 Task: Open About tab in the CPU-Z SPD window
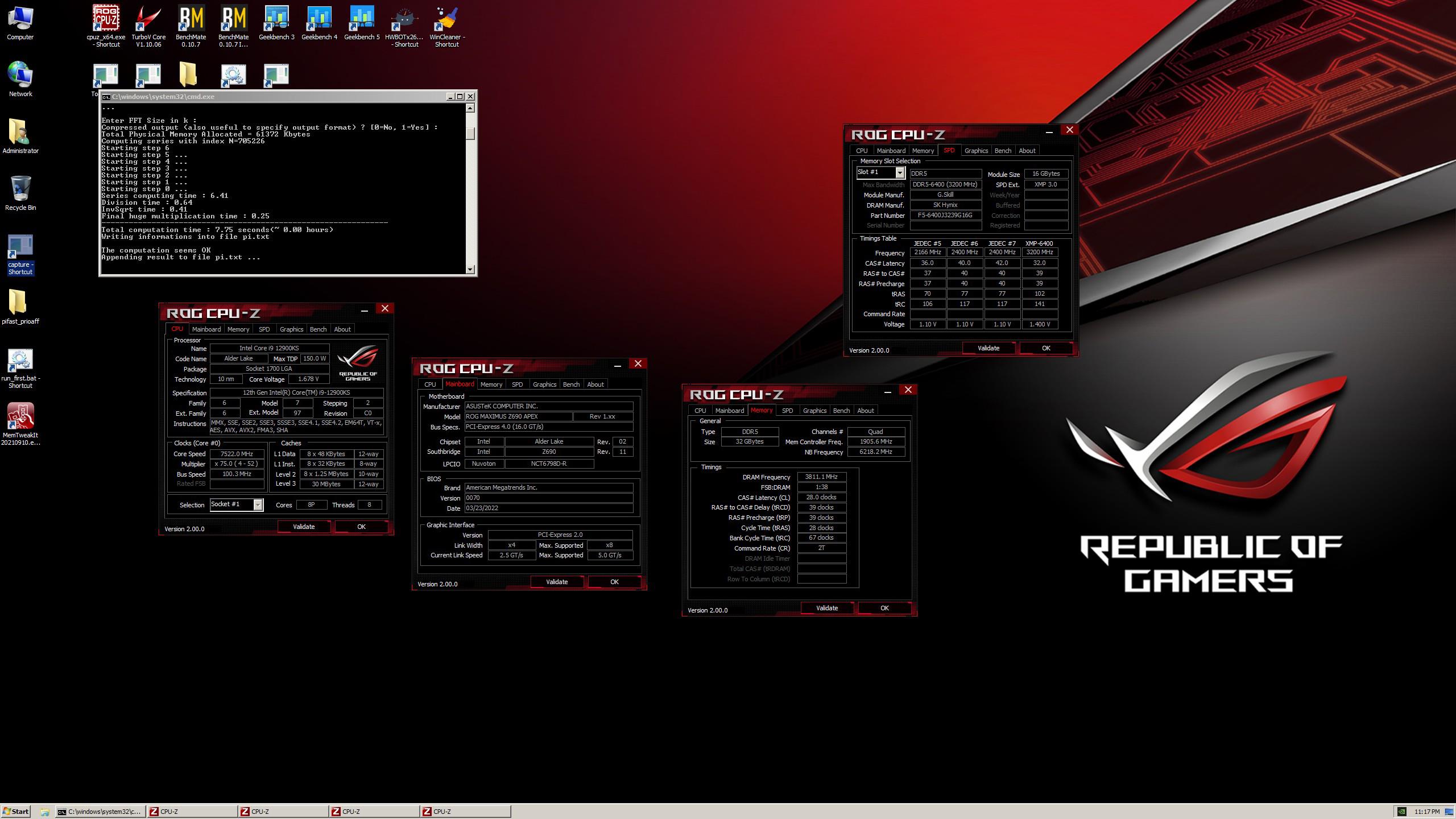coord(1027,151)
